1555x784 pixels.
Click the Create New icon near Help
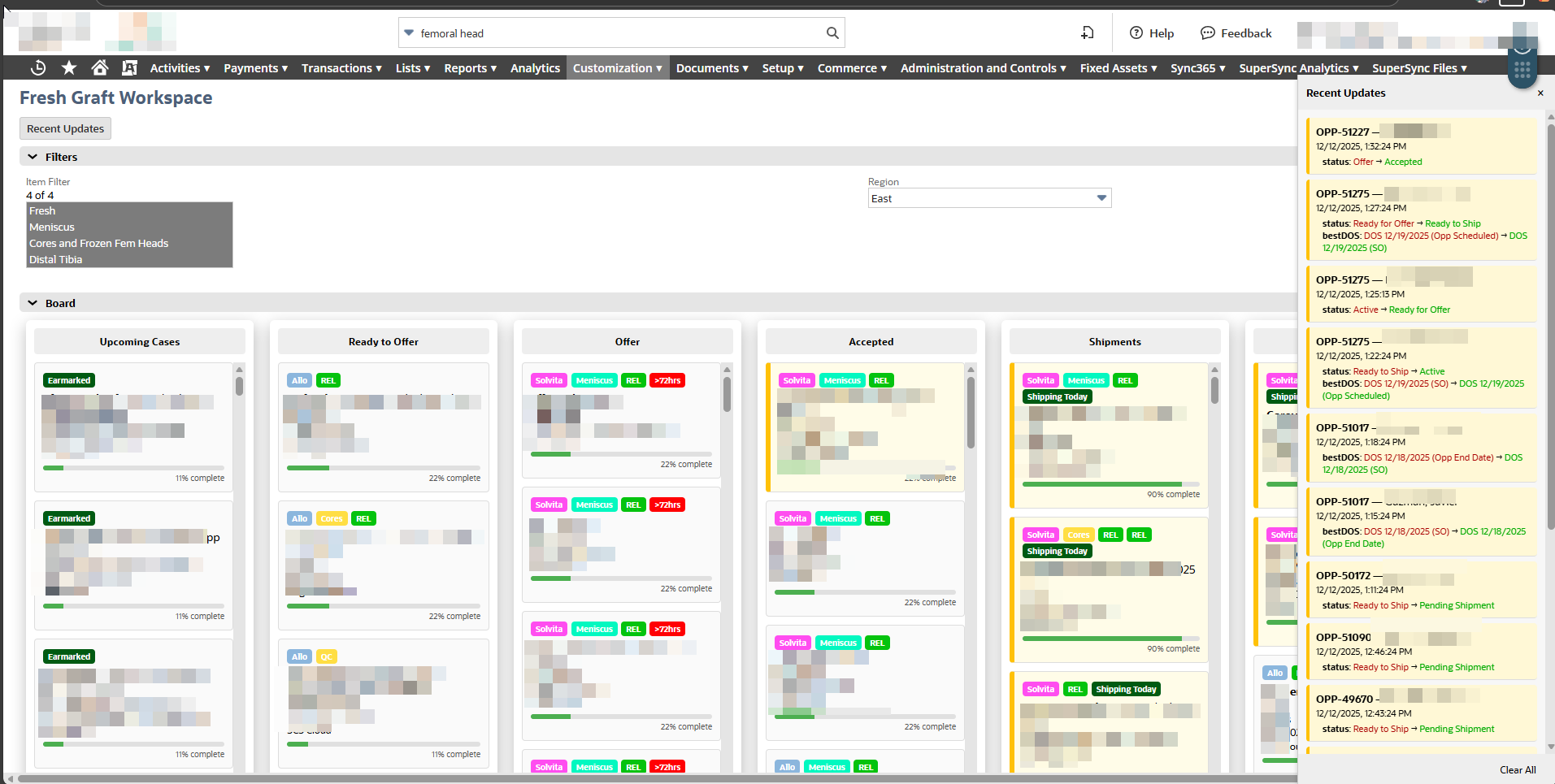coord(1088,33)
